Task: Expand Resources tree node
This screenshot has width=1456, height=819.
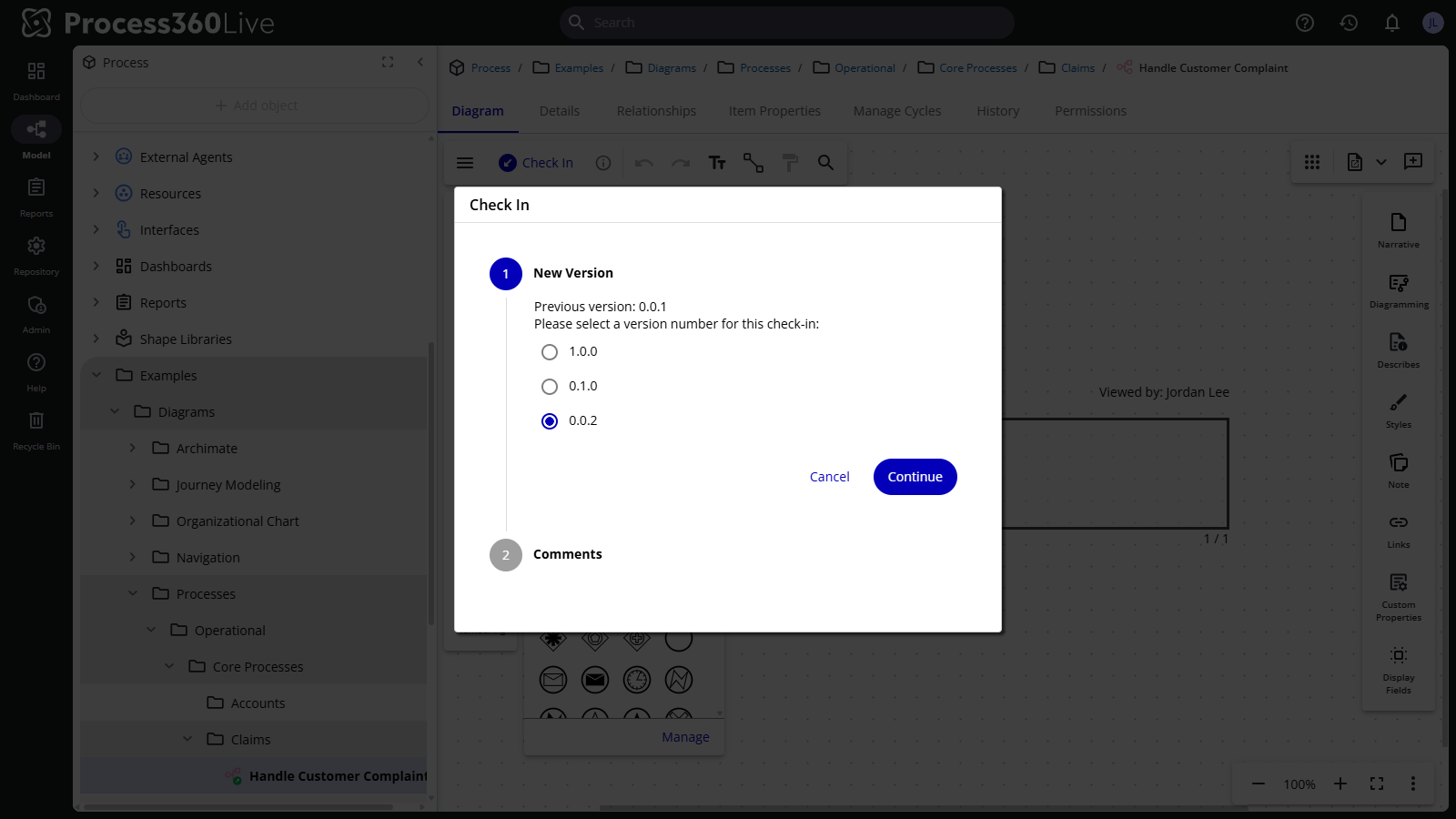Action: pyautogui.click(x=96, y=193)
